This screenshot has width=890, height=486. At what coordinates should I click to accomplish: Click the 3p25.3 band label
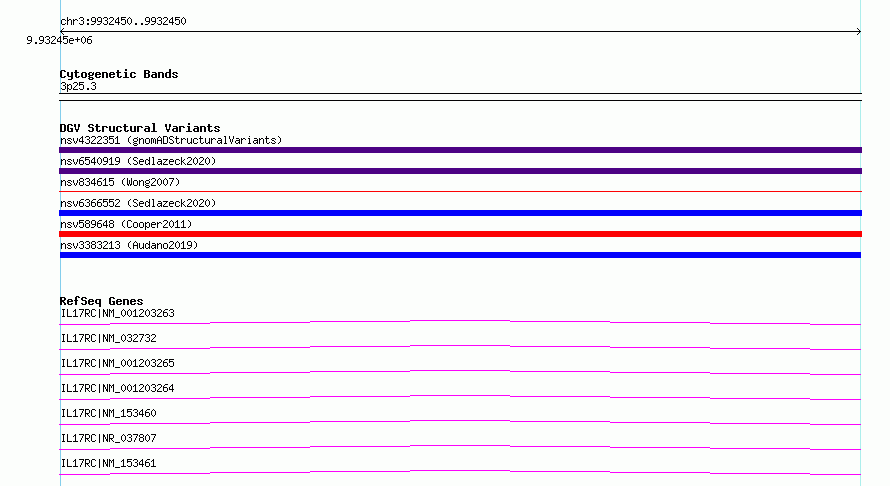78,86
